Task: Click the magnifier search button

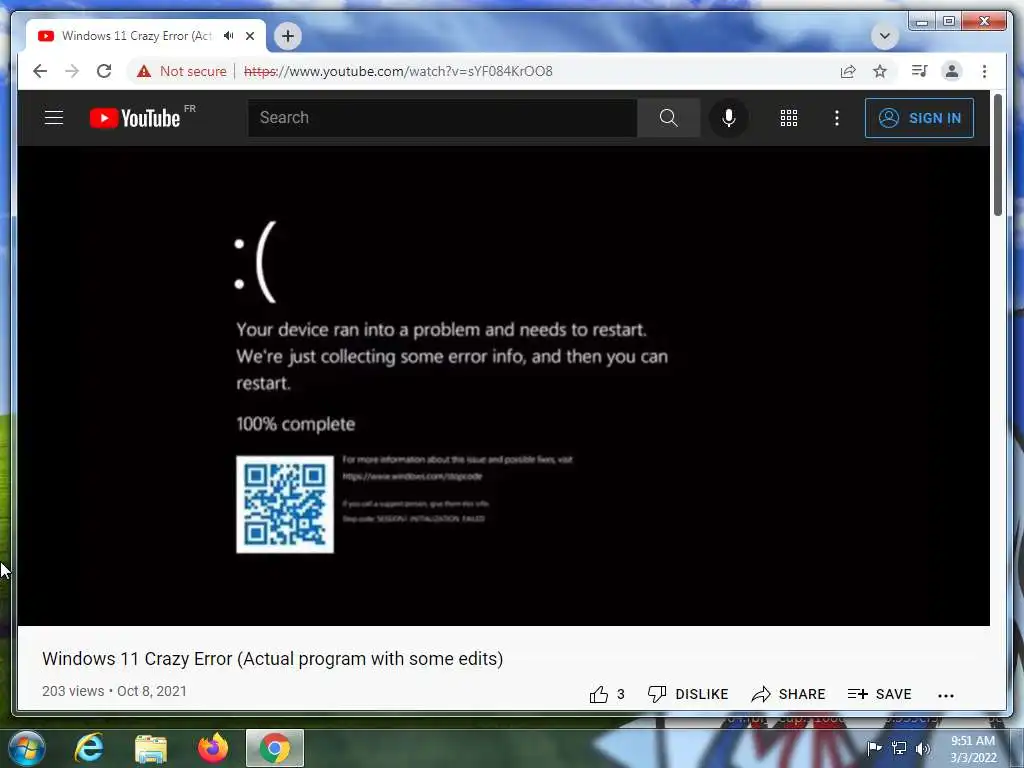Action: (x=668, y=118)
